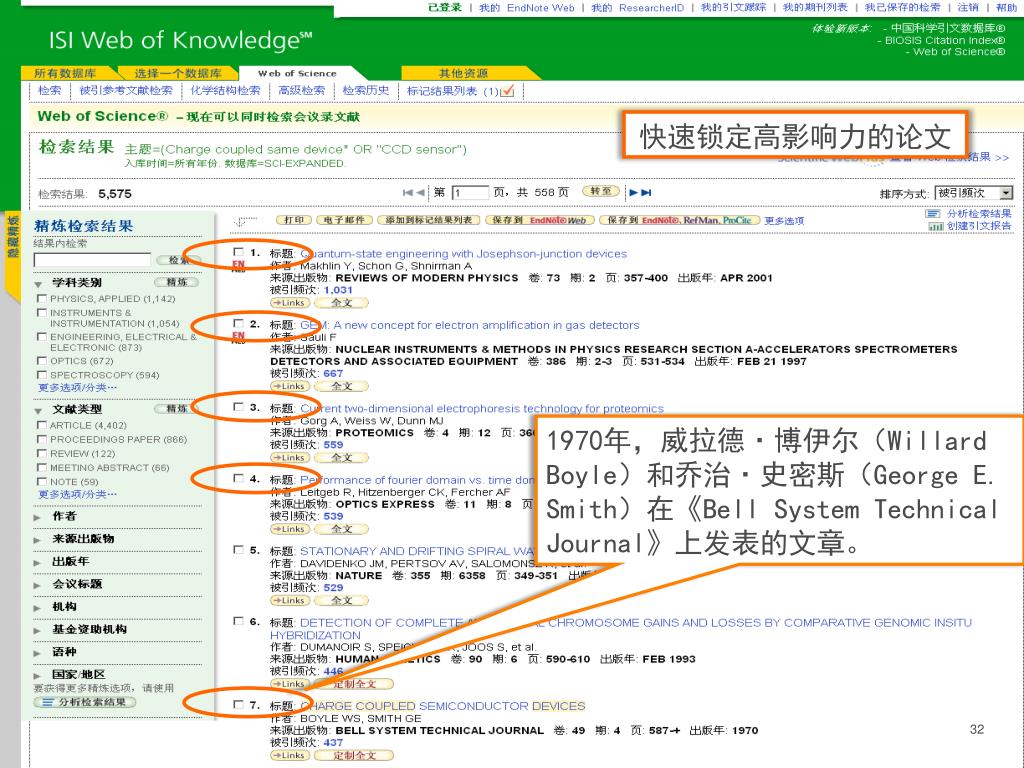The image size is (1024, 768).
Task: Open CHARGE COUPLED SEMICONDUCTOR DEVICES title
Action: [x=443, y=706]
